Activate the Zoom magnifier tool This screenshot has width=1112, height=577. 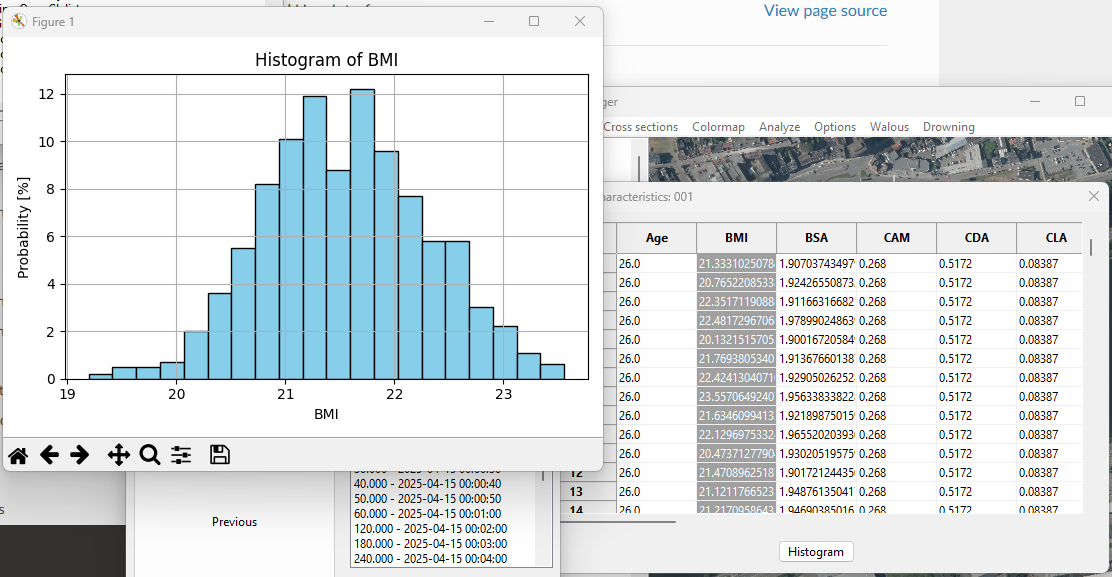[x=150, y=456]
